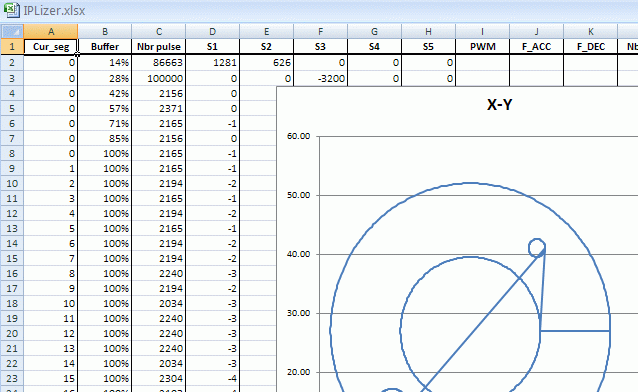Click the F_DEC header cell

click(590, 47)
